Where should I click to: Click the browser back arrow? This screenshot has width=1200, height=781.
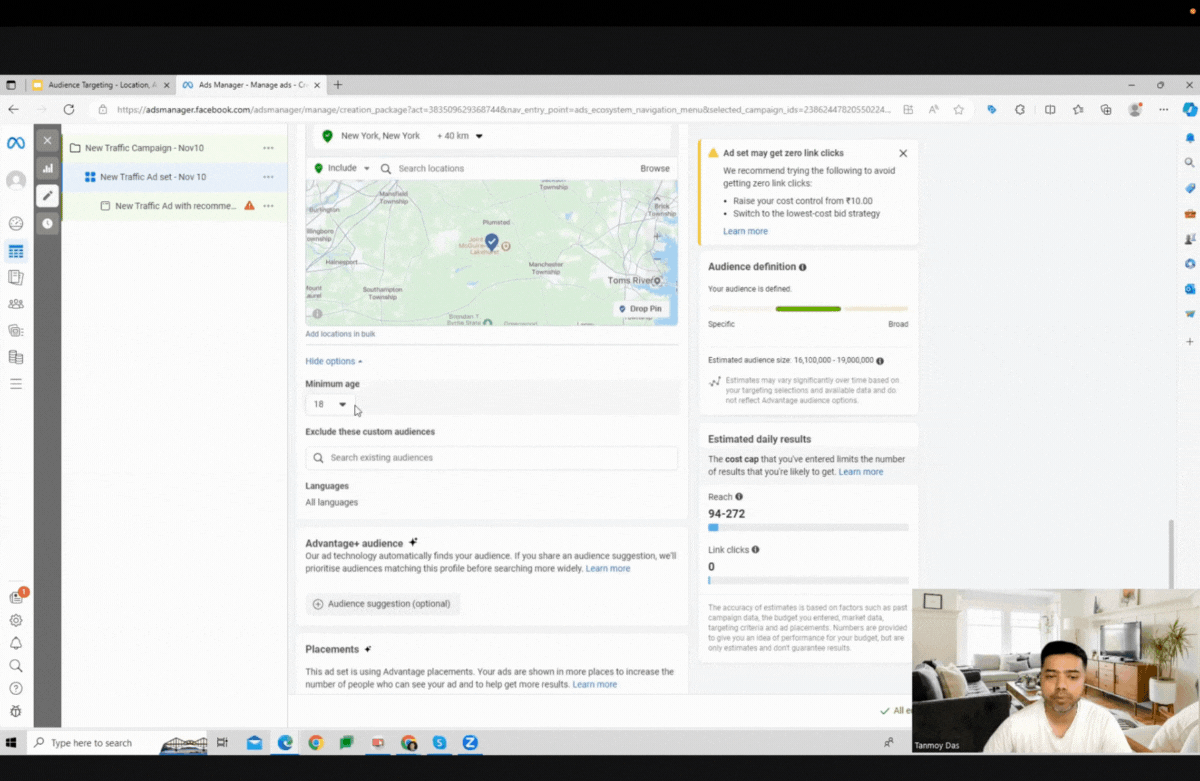(13, 110)
